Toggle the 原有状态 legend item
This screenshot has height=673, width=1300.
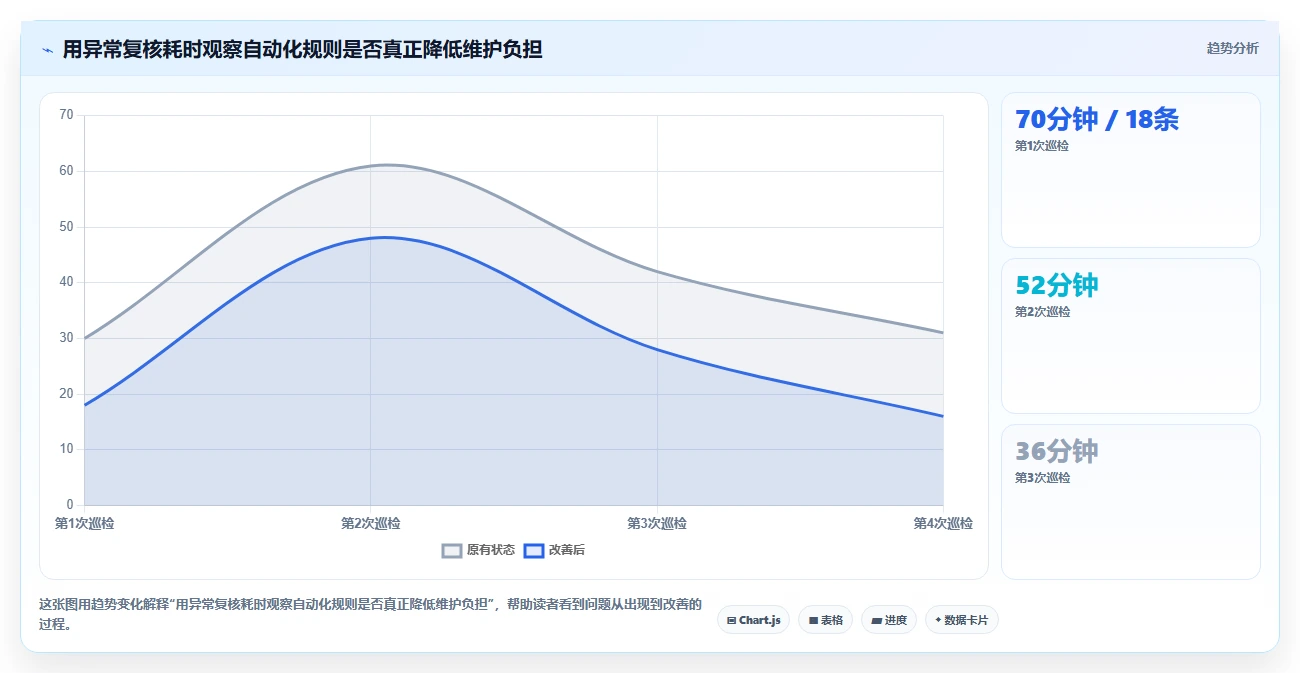click(x=478, y=550)
